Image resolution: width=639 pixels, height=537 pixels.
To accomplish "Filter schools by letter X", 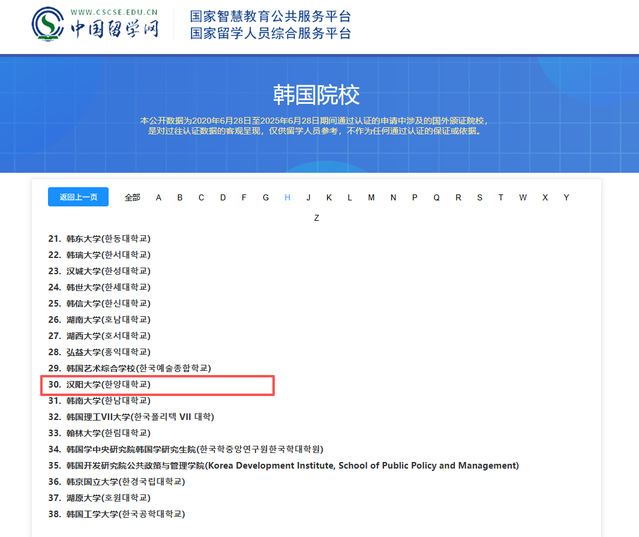I will click(545, 198).
